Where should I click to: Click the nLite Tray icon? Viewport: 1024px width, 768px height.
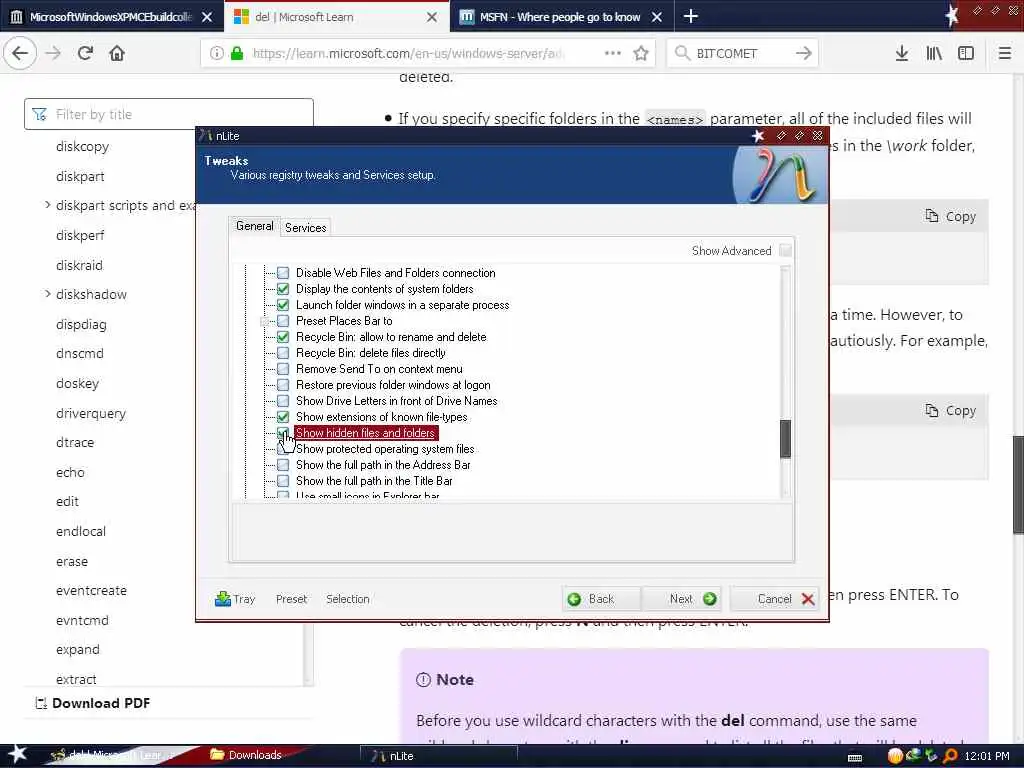click(223, 598)
